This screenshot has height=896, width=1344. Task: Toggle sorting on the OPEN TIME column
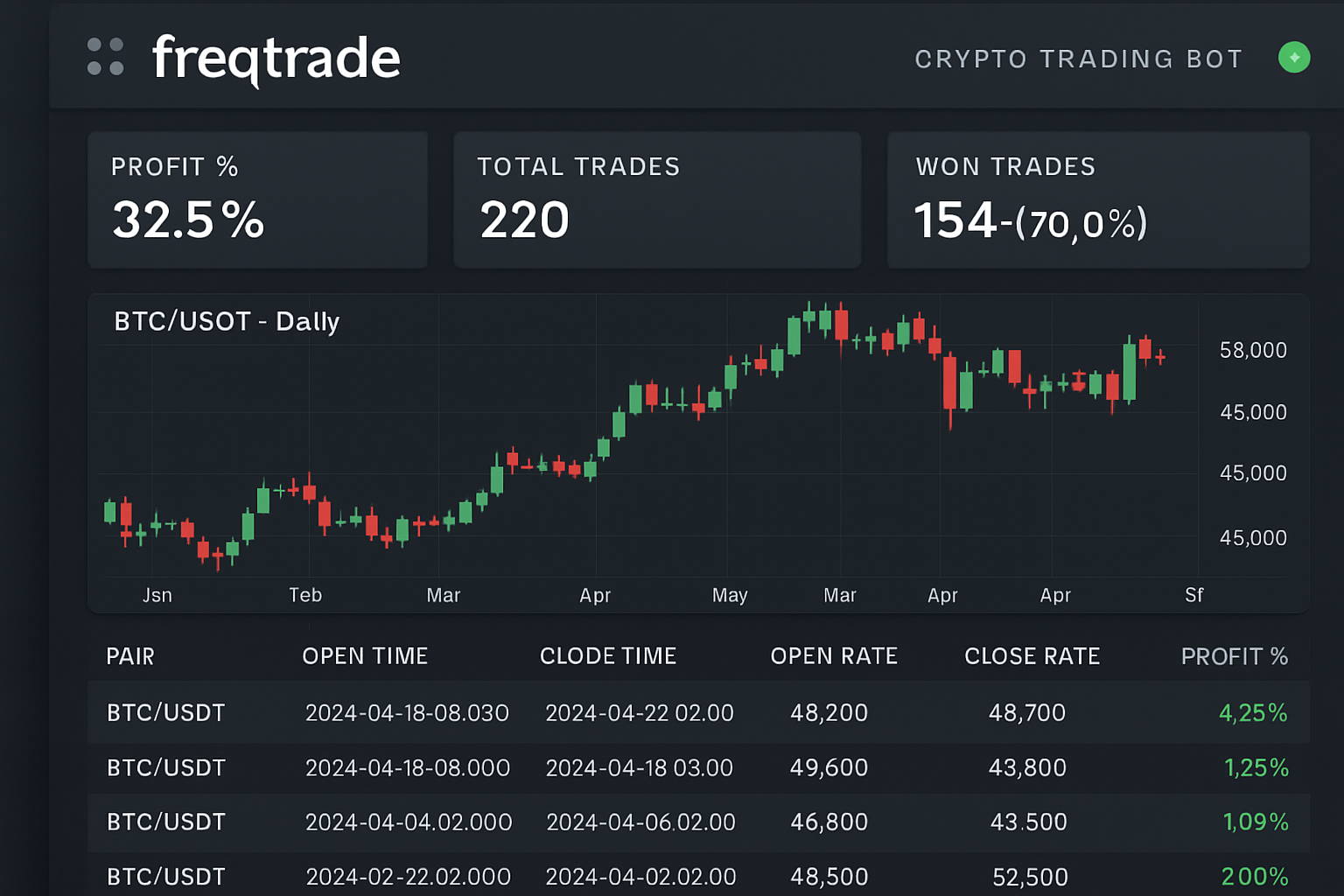[365, 655]
